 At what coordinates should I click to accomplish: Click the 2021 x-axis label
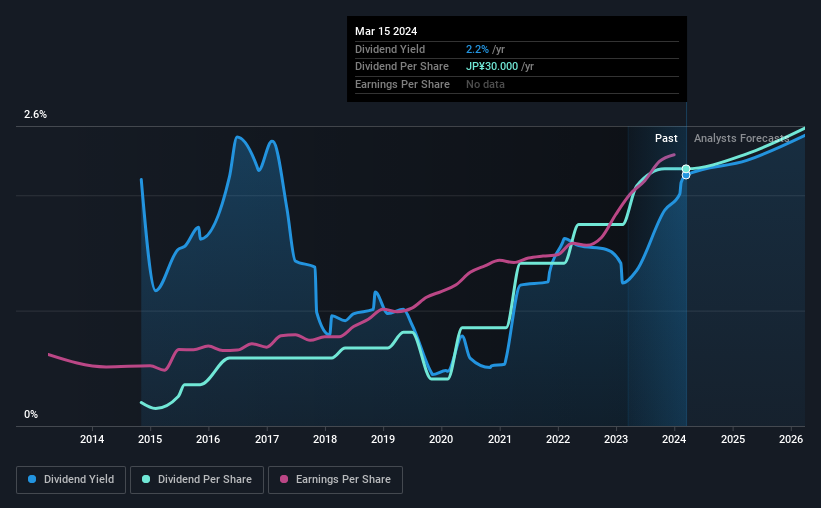click(x=500, y=439)
